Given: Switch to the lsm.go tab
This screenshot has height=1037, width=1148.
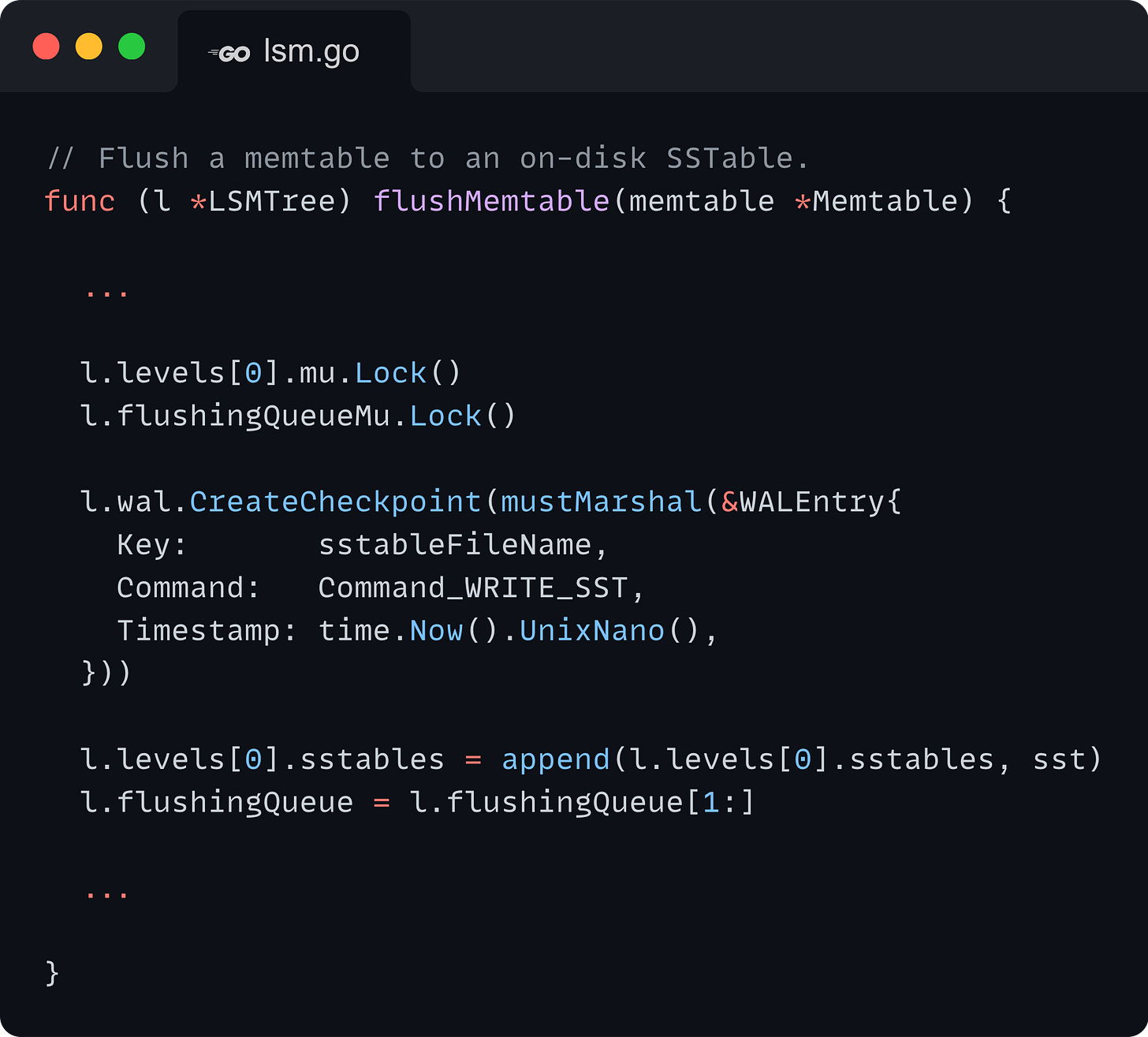Looking at the screenshot, I should click(295, 50).
